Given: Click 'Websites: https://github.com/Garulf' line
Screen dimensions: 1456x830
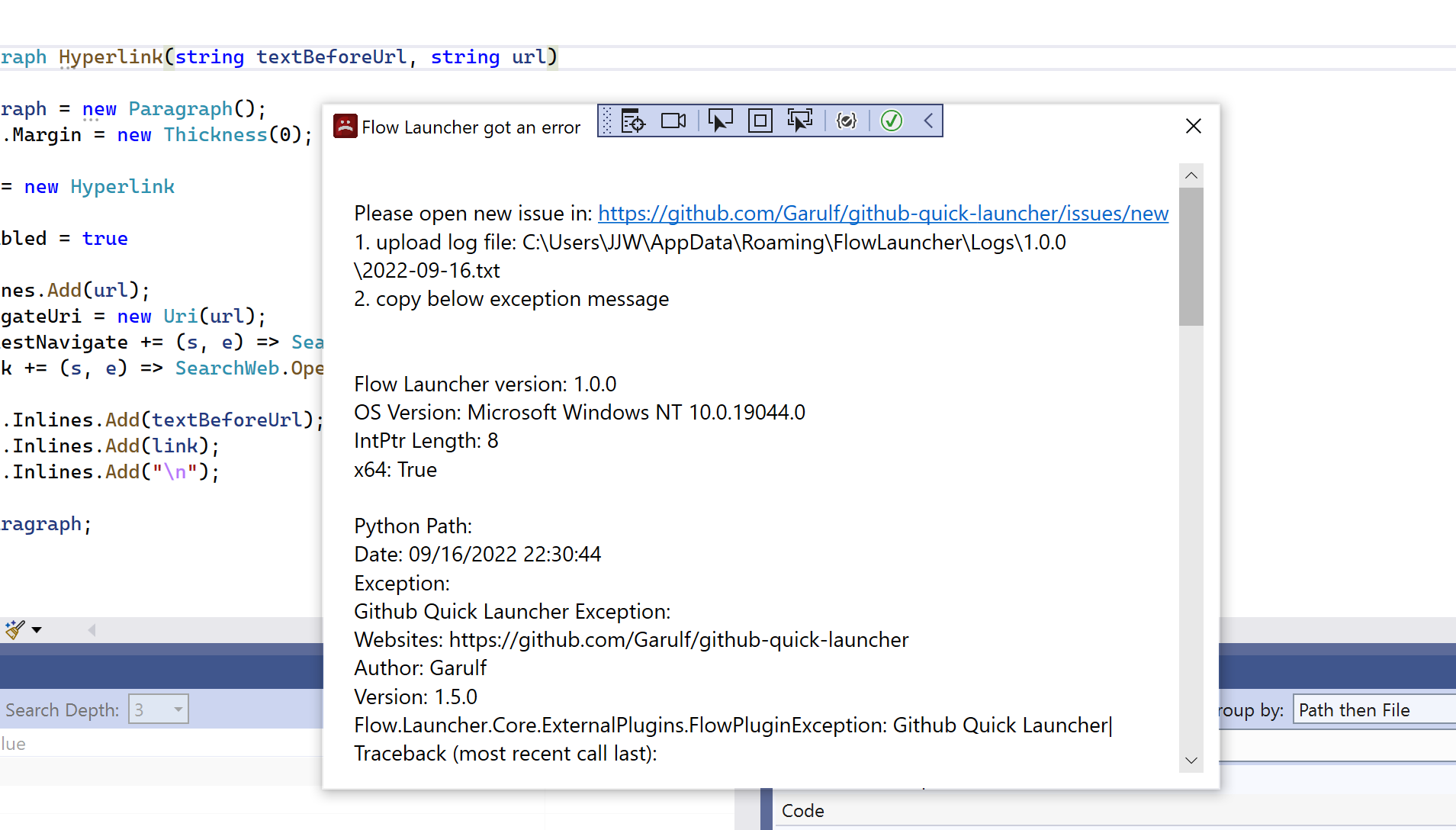Looking at the screenshot, I should (632, 640).
